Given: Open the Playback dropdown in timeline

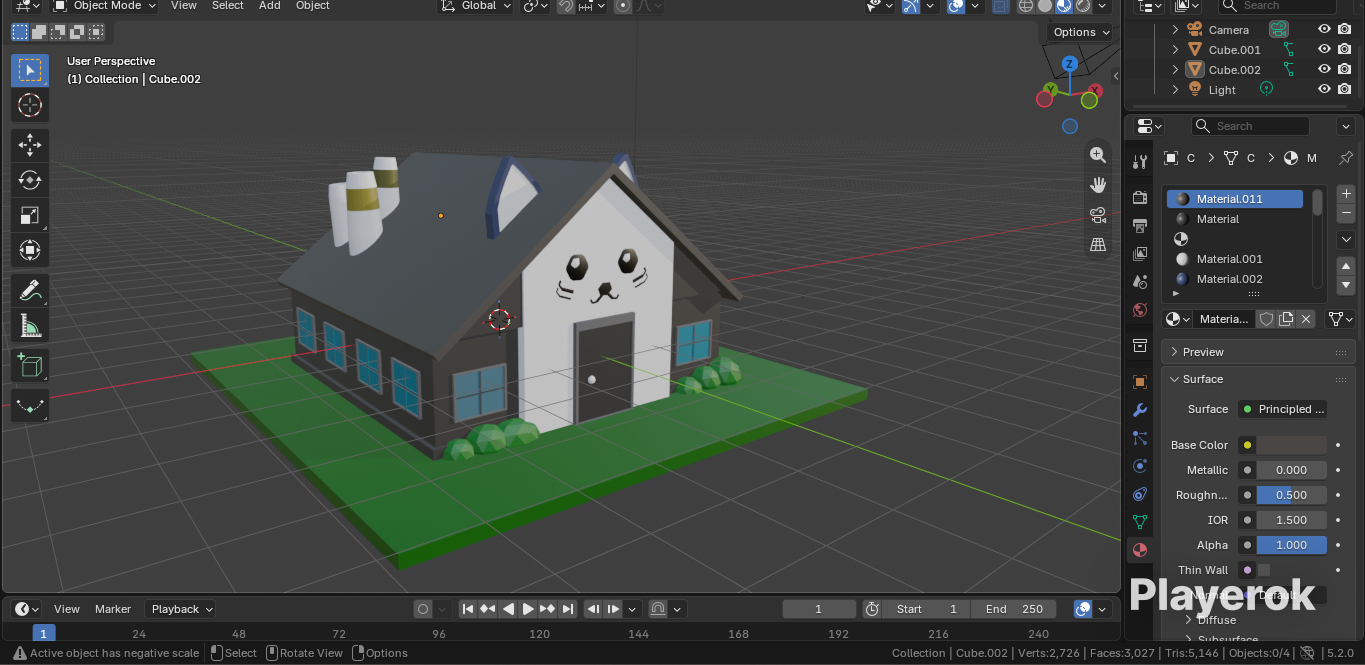Looking at the screenshot, I should tap(182, 609).
